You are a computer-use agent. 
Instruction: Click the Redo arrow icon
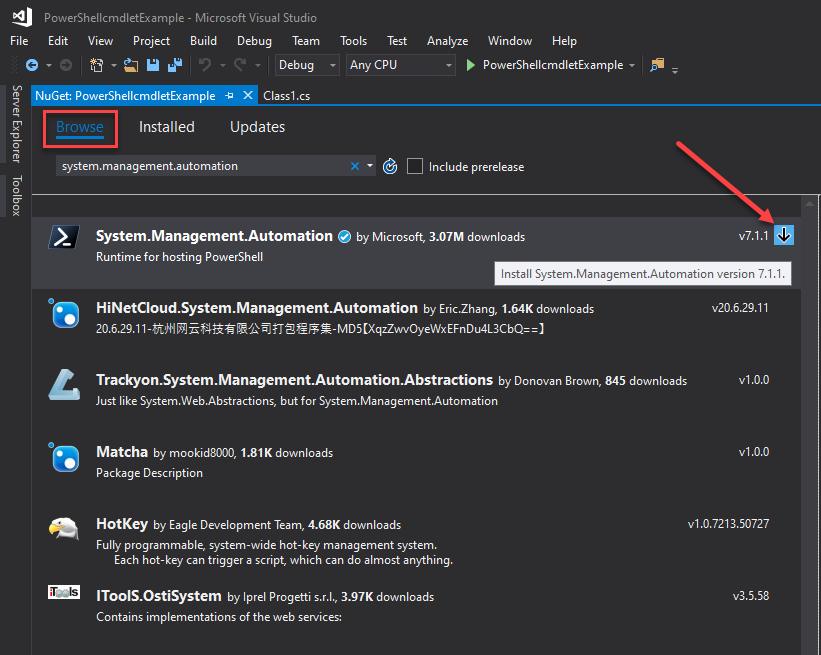(240, 65)
